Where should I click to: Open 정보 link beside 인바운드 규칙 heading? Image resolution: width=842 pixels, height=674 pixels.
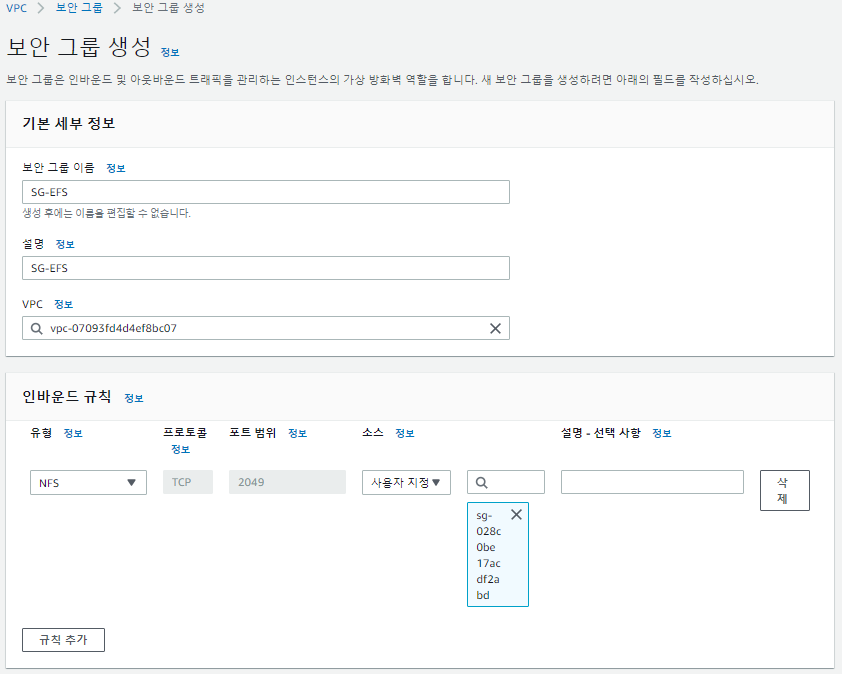[134, 398]
